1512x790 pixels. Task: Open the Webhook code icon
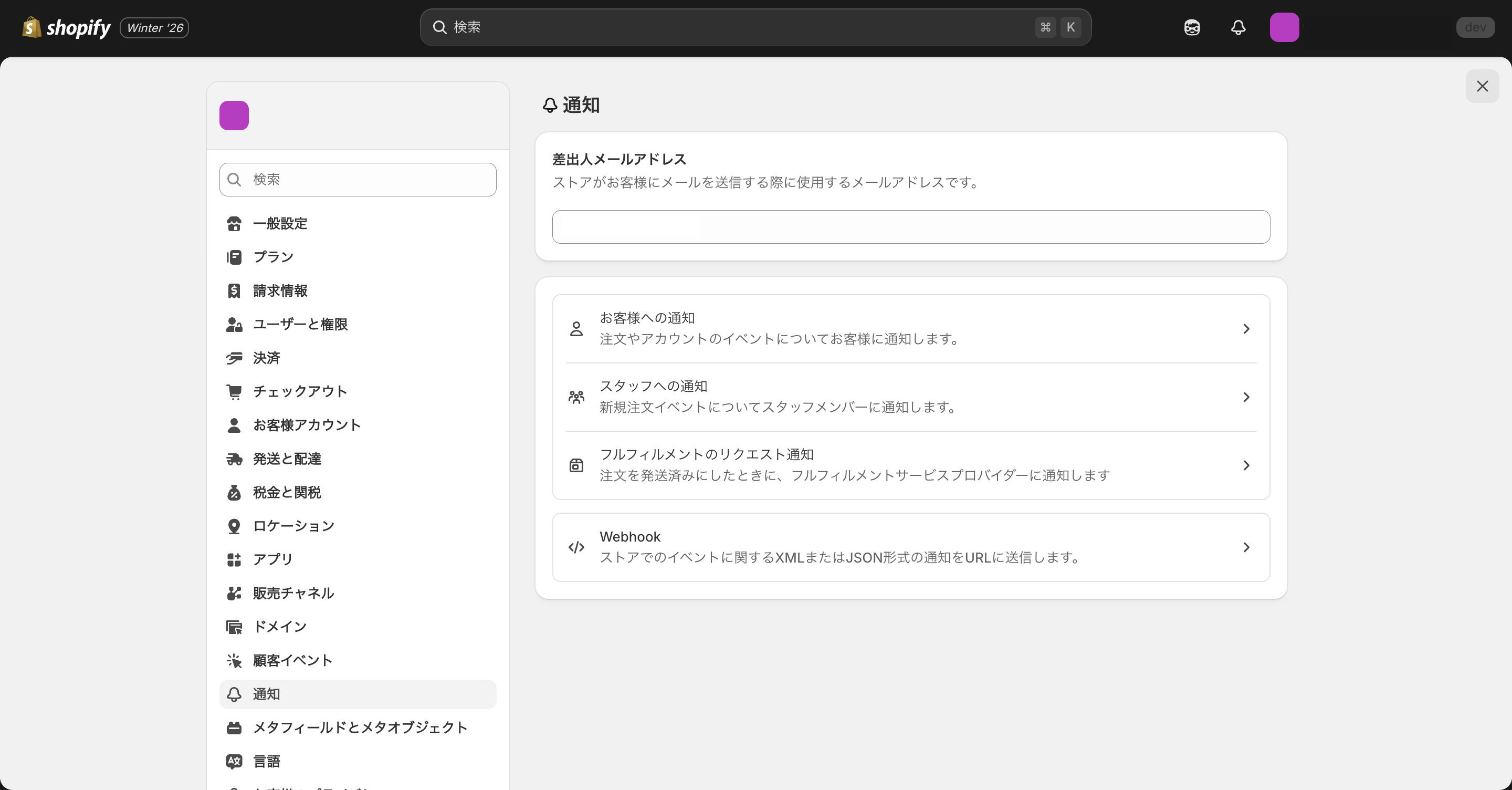pyautogui.click(x=576, y=547)
